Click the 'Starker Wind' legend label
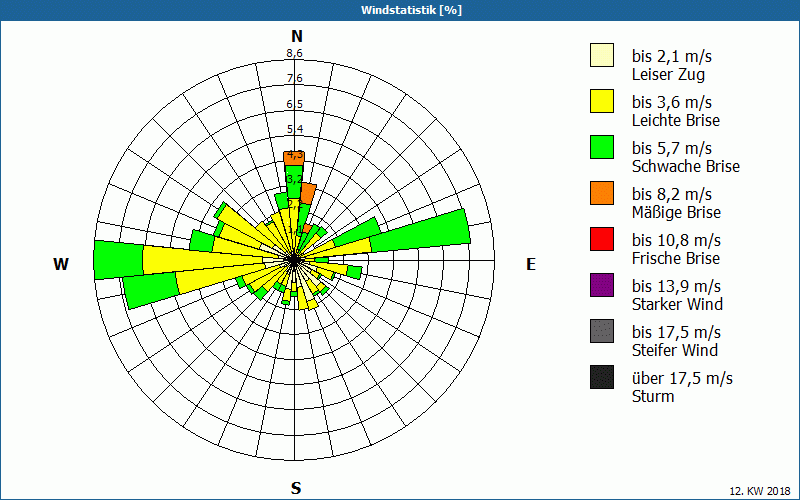 click(677, 304)
